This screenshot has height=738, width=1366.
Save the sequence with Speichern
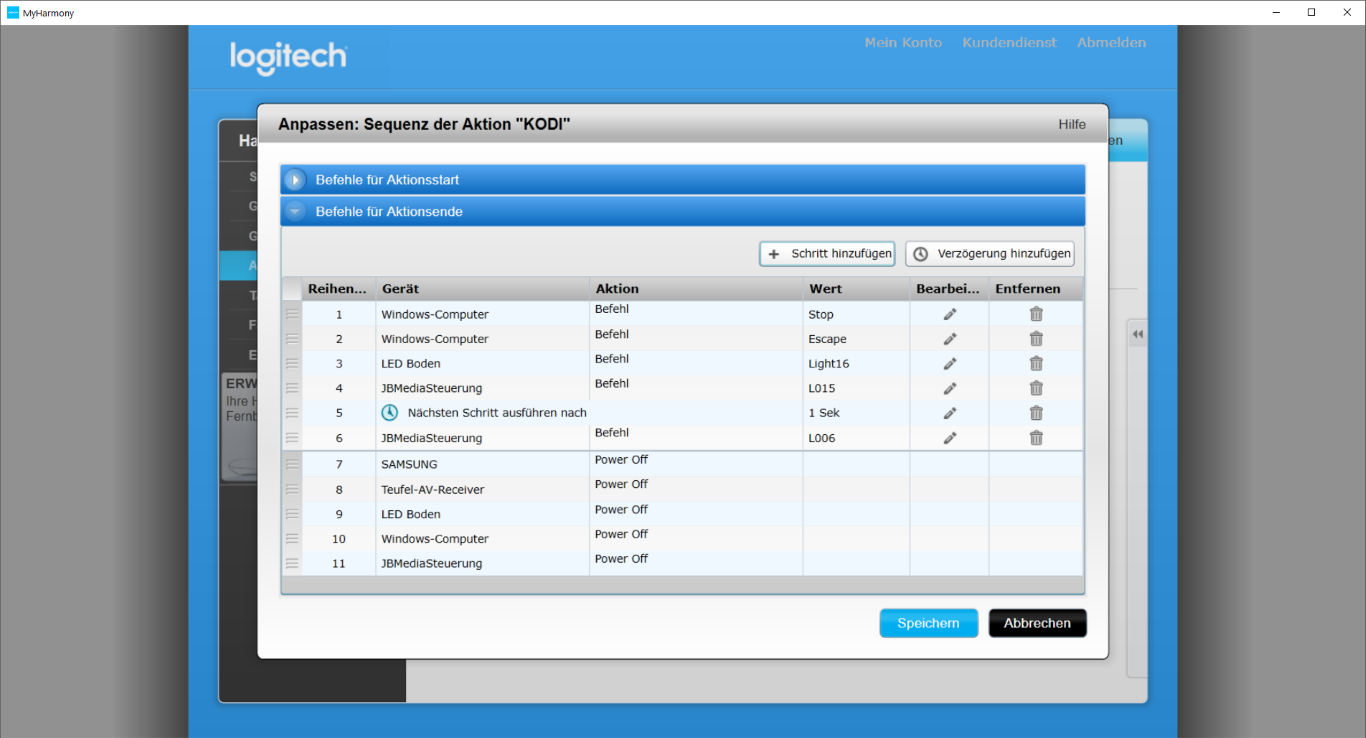click(x=929, y=623)
